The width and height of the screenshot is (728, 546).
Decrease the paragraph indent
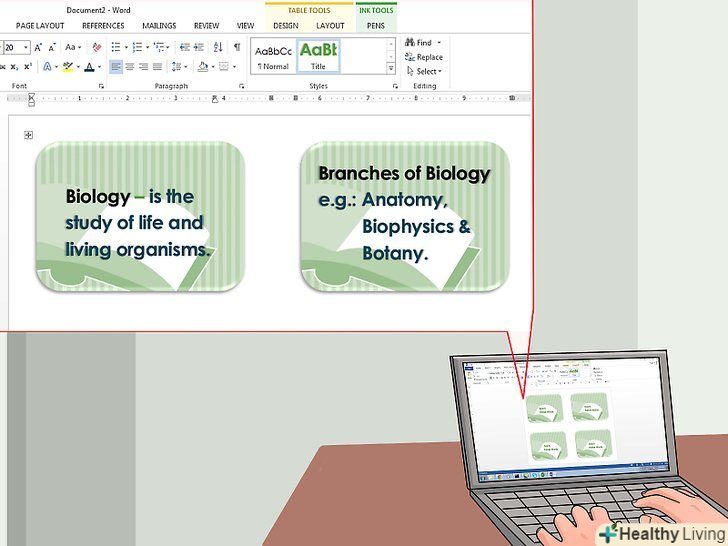(185, 47)
